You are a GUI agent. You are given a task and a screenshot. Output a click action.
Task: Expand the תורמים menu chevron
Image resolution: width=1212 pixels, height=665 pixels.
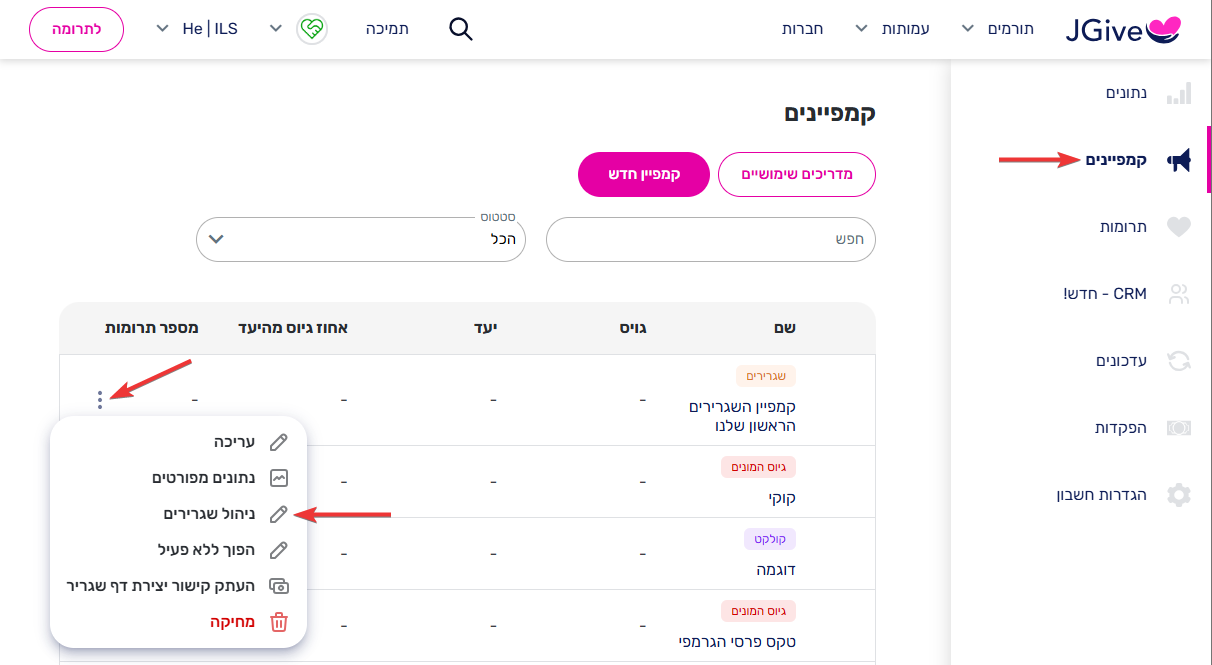coord(967,29)
